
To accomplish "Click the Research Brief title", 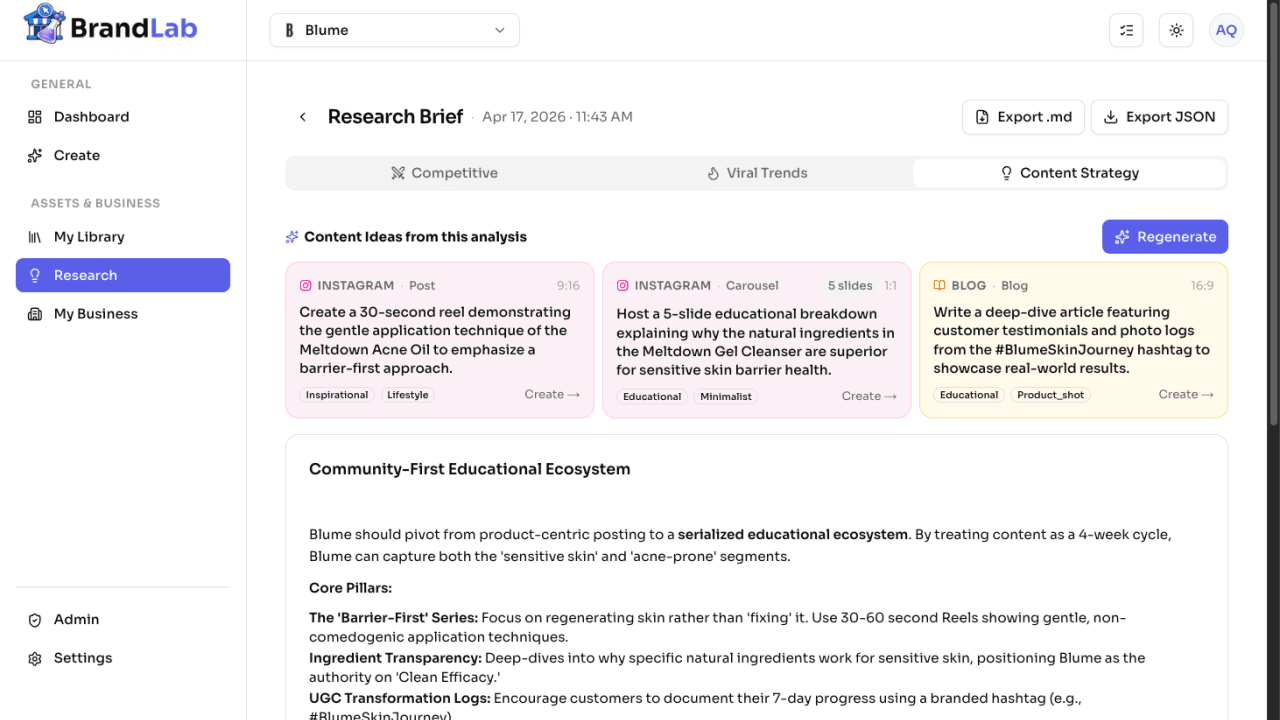I will pyautogui.click(x=395, y=117).
